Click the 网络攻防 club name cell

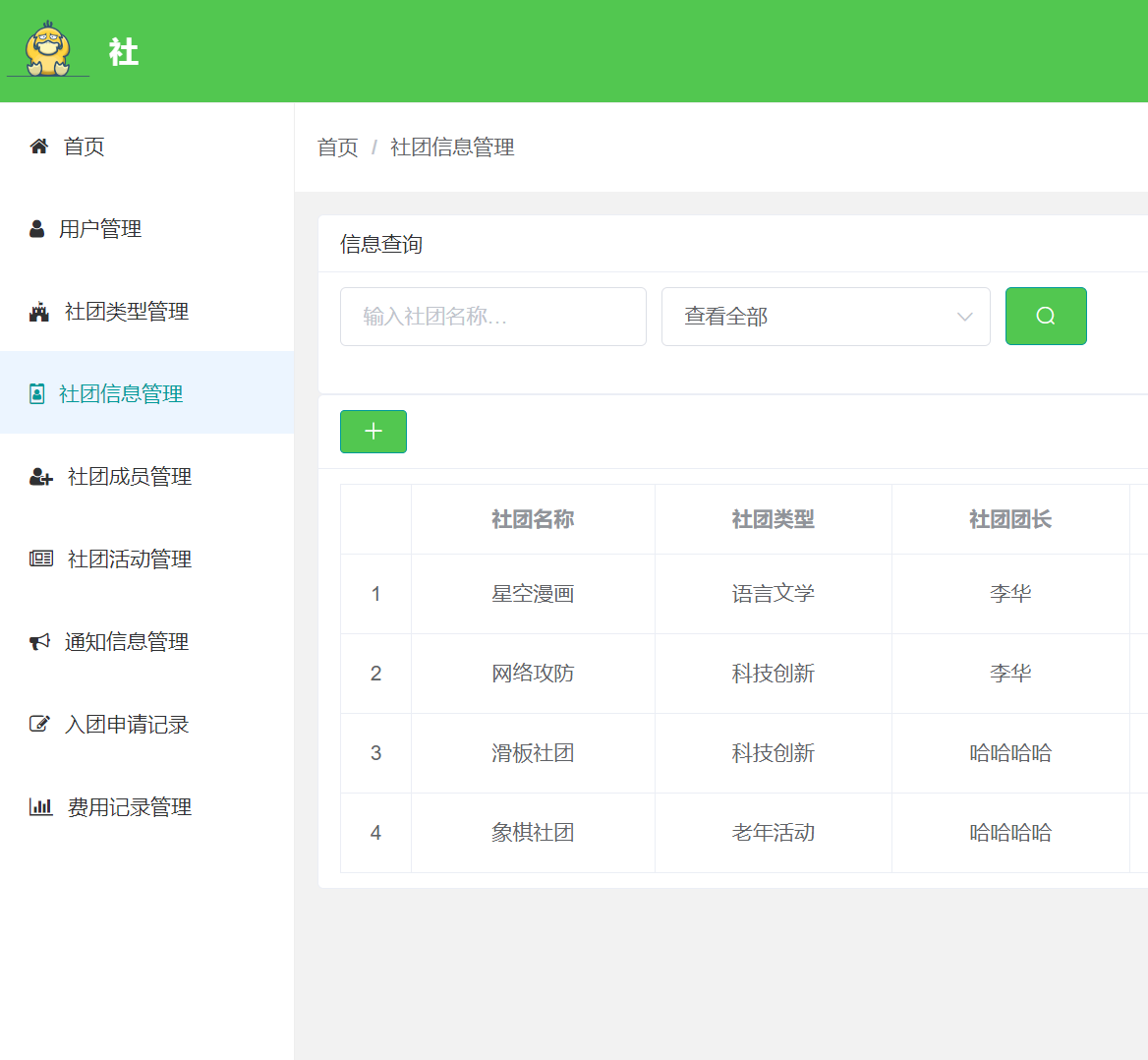[x=533, y=674]
